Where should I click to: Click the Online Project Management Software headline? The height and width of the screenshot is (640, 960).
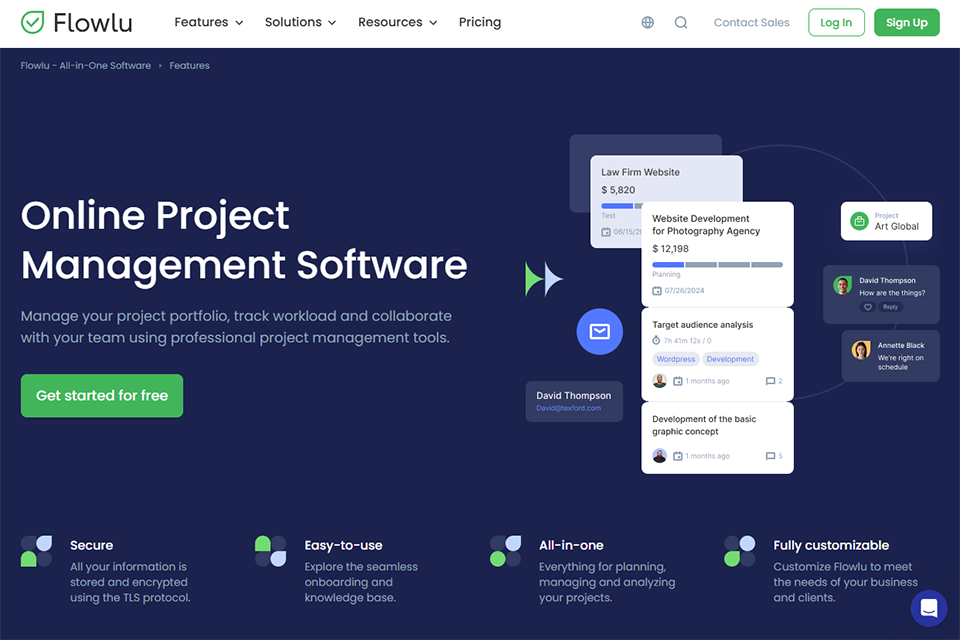244,240
